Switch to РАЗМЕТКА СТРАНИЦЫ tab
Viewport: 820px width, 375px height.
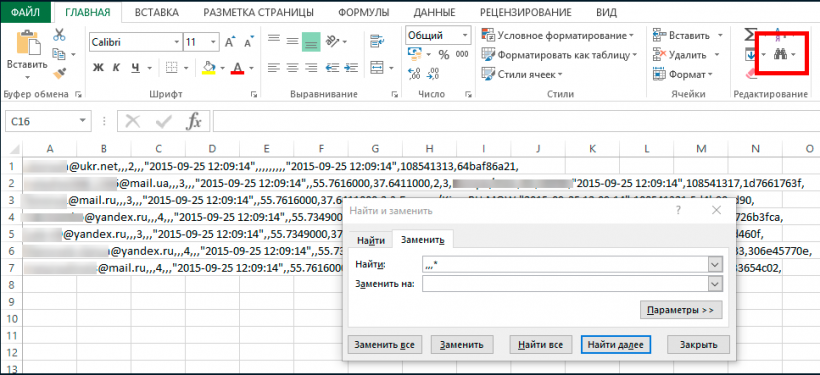pyautogui.click(x=258, y=12)
